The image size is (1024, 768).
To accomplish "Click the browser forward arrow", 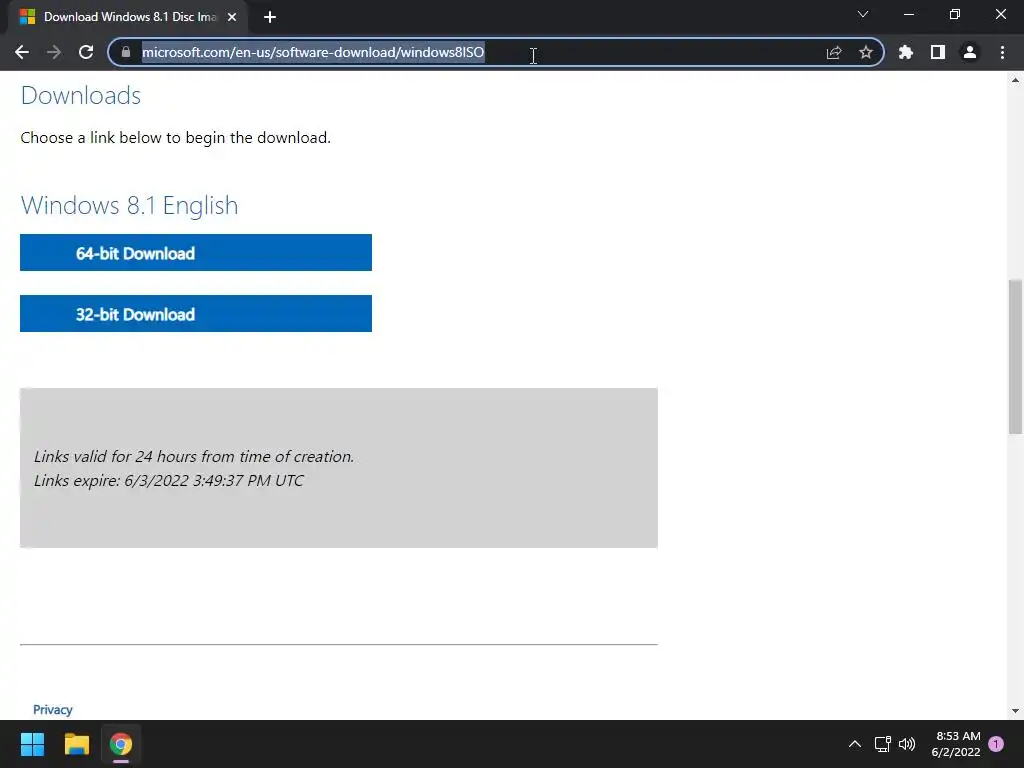I will click(x=54, y=52).
